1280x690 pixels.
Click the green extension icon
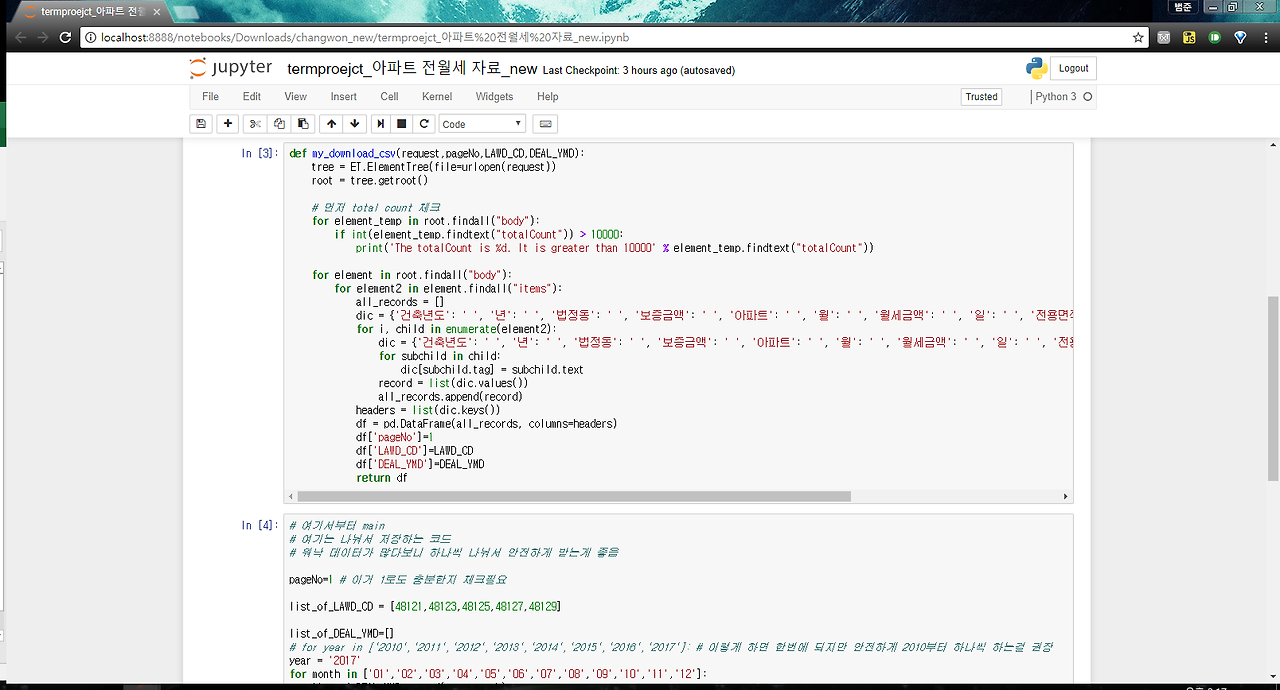pyautogui.click(x=1215, y=37)
